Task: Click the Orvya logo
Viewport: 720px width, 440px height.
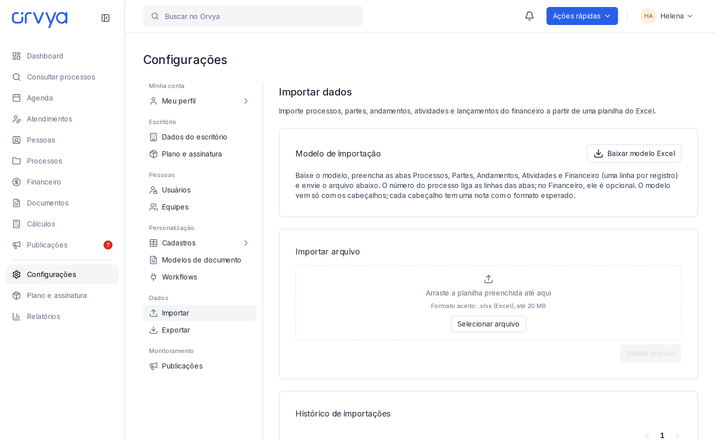Action: (x=39, y=18)
